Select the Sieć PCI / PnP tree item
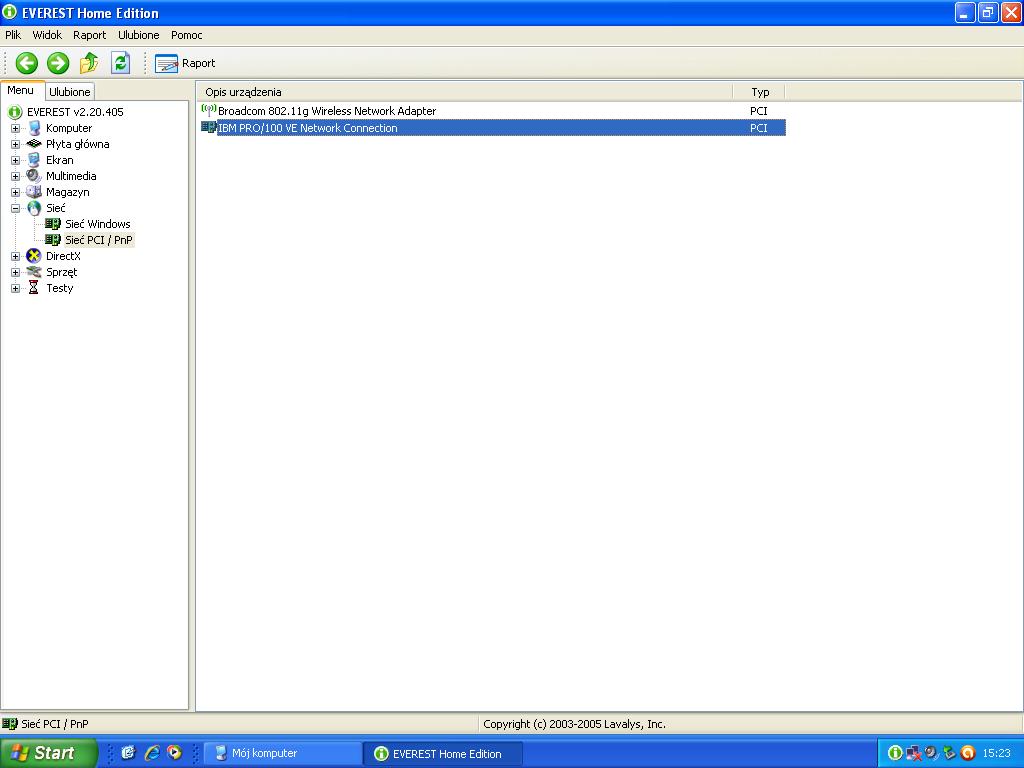Viewport: 1024px width, 768px height. (x=99, y=240)
